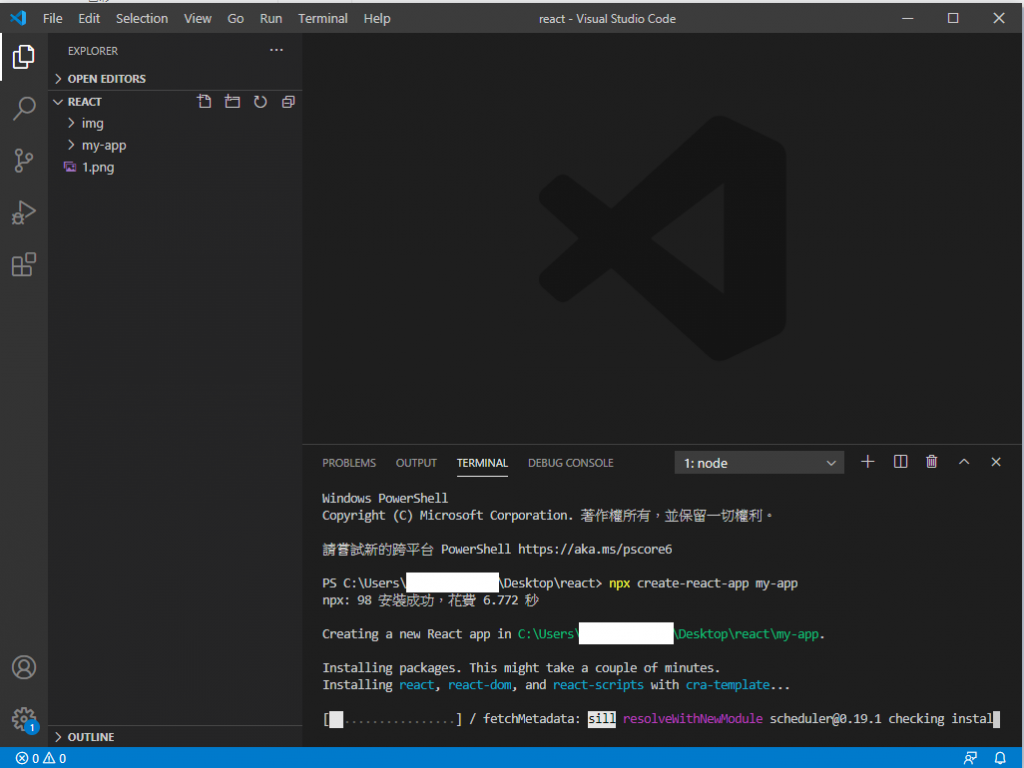The image size is (1024, 768).
Task: Switch to the PROBLEMS tab
Action: click(349, 463)
